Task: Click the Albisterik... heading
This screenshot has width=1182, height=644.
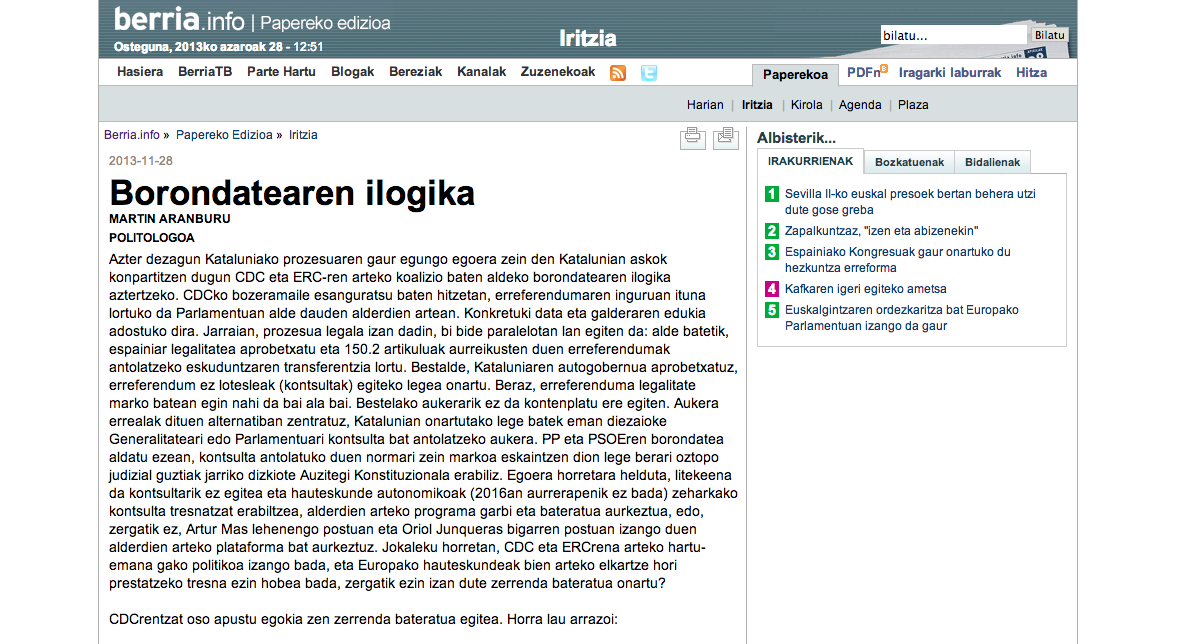Action: 796,138
